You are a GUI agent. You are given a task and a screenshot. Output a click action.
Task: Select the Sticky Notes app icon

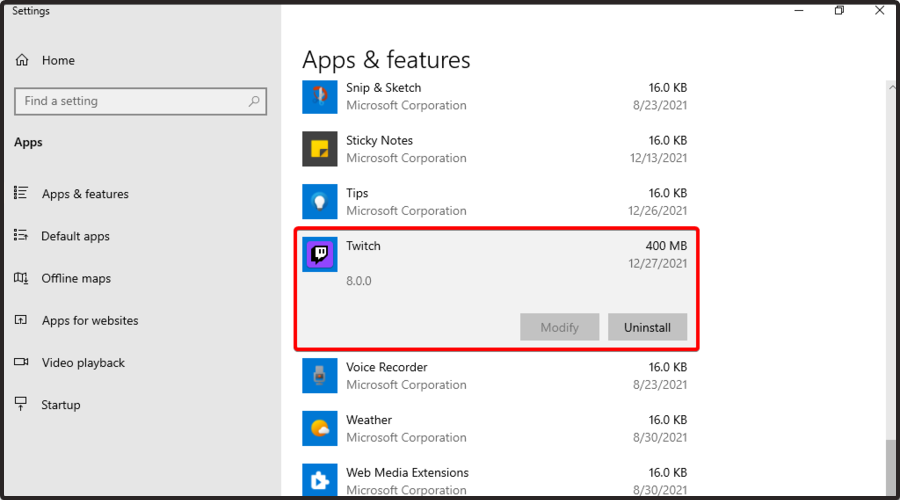tap(320, 149)
